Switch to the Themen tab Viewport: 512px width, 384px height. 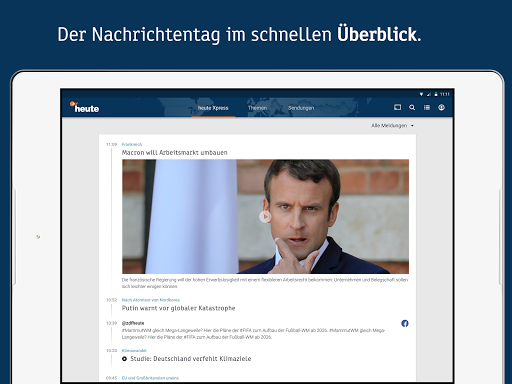click(x=257, y=108)
